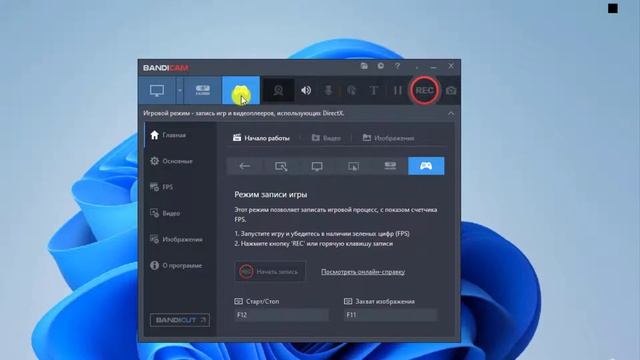The height and width of the screenshot is (360, 640).
Task: Select around-mouse recording mode icon
Action: [x=353, y=166]
